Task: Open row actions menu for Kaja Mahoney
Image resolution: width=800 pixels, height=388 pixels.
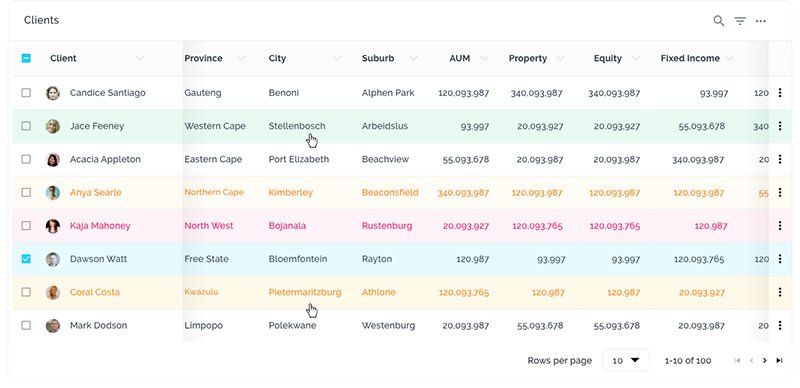Action: (780, 225)
